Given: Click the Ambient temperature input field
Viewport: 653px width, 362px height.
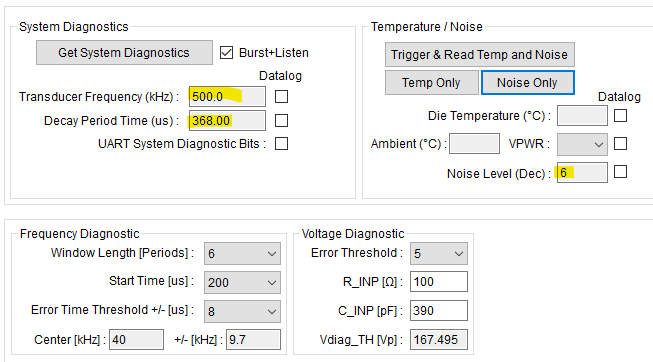Looking at the screenshot, I should pyautogui.click(x=474, y=144).
